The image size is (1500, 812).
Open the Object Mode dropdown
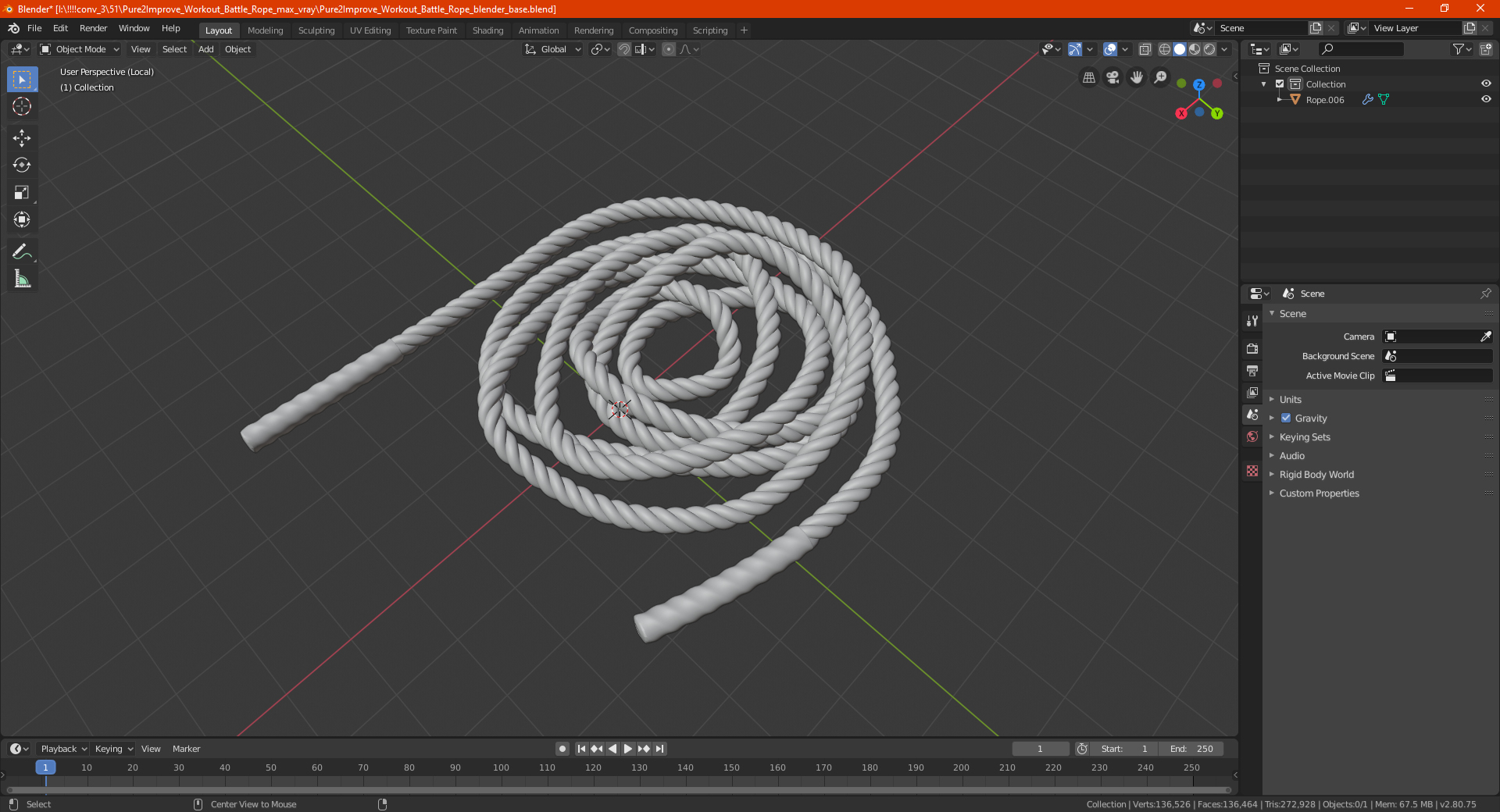pyautogui.click(x=80, y=49)
